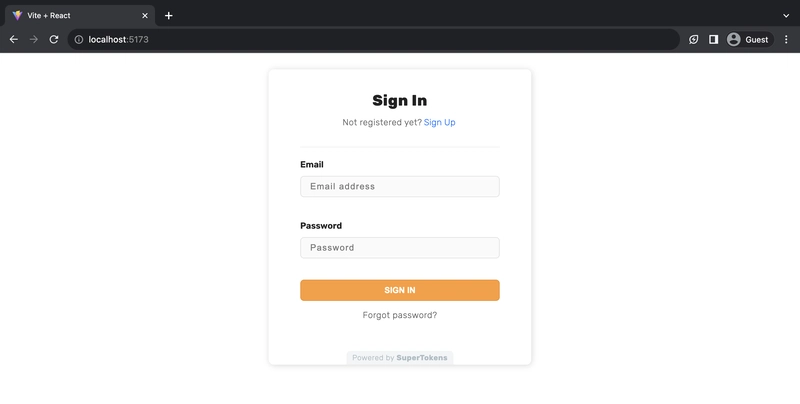View site information icon in address bar
The image size is (800, 404).
(79, 39)
